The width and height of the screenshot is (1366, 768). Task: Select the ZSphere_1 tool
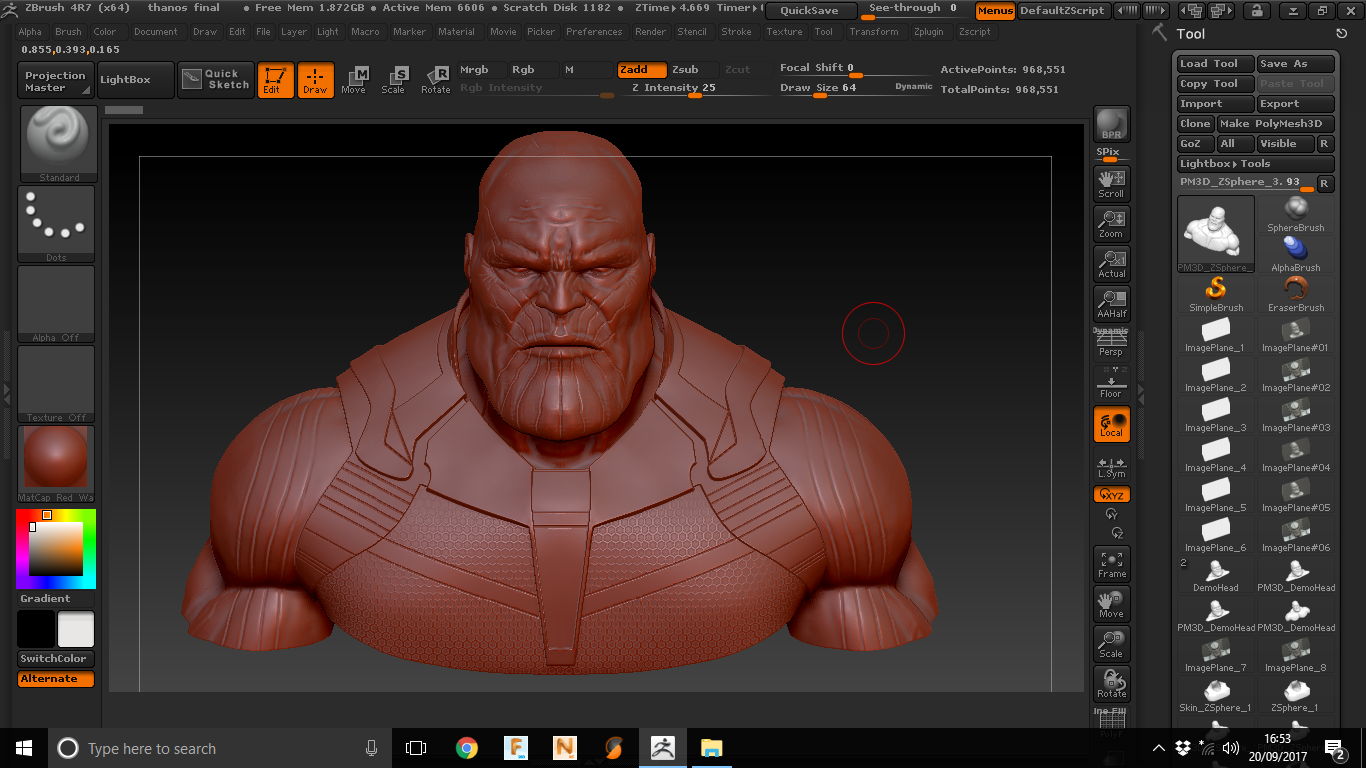tap(1296, 694)
